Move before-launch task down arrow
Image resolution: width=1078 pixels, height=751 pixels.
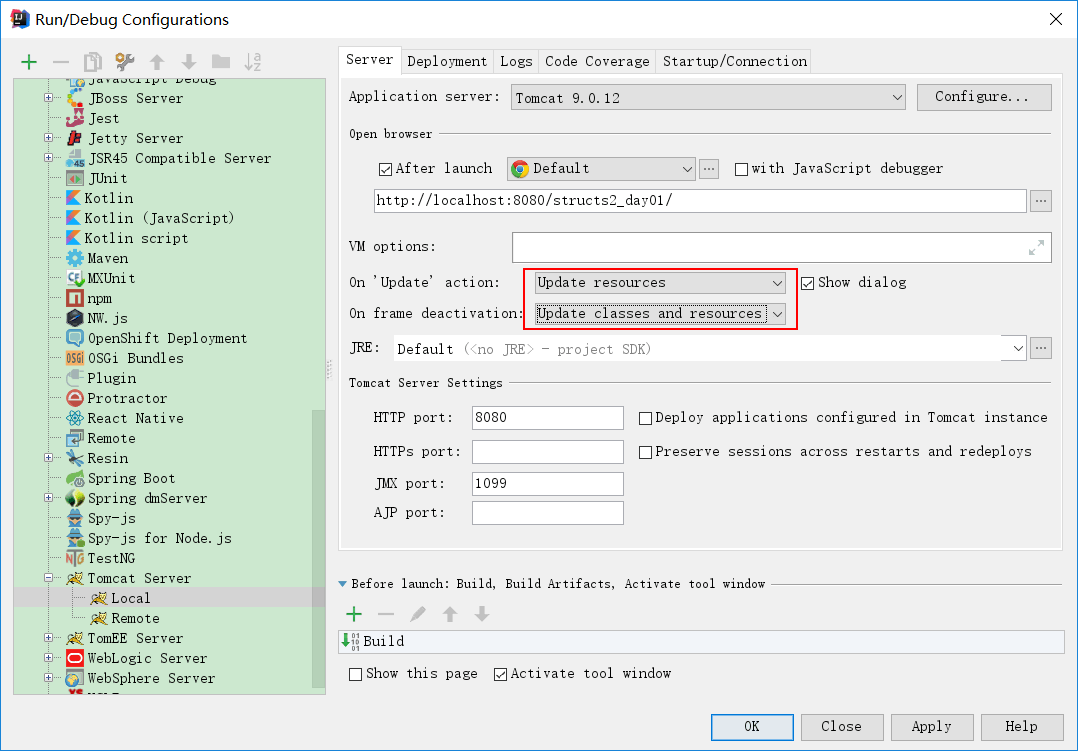(x=482, y=613)
